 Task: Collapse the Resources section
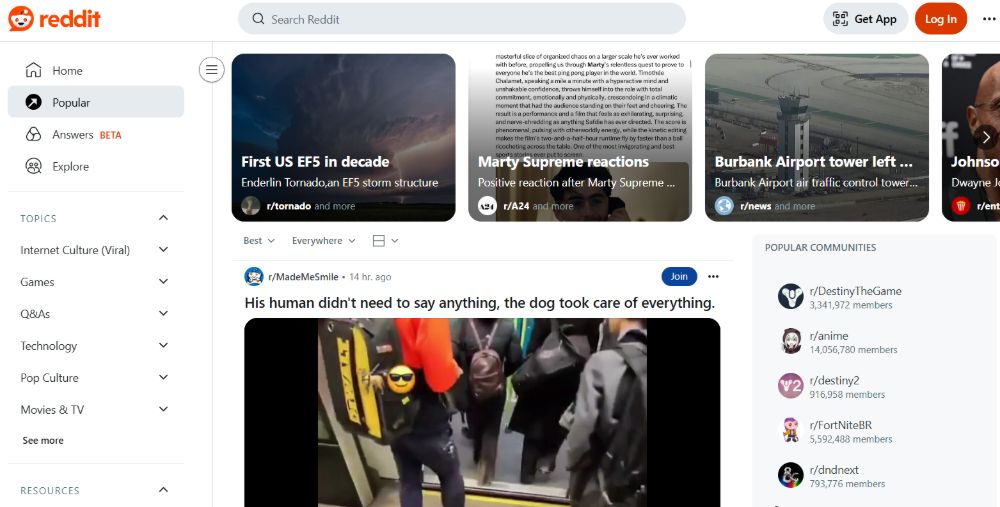pyautogui.click(x=163, y=490)
